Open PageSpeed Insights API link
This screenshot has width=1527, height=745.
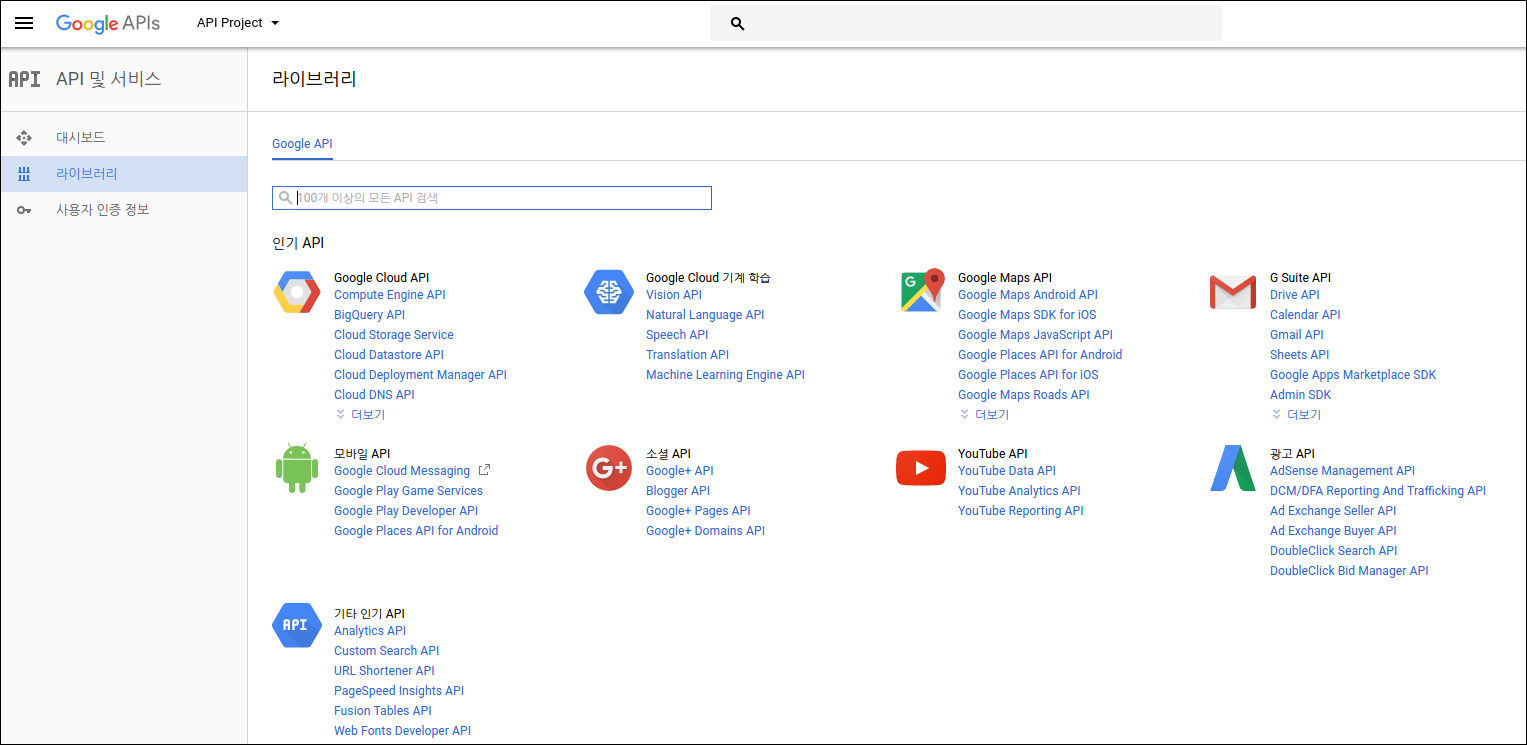coord(399,691)
